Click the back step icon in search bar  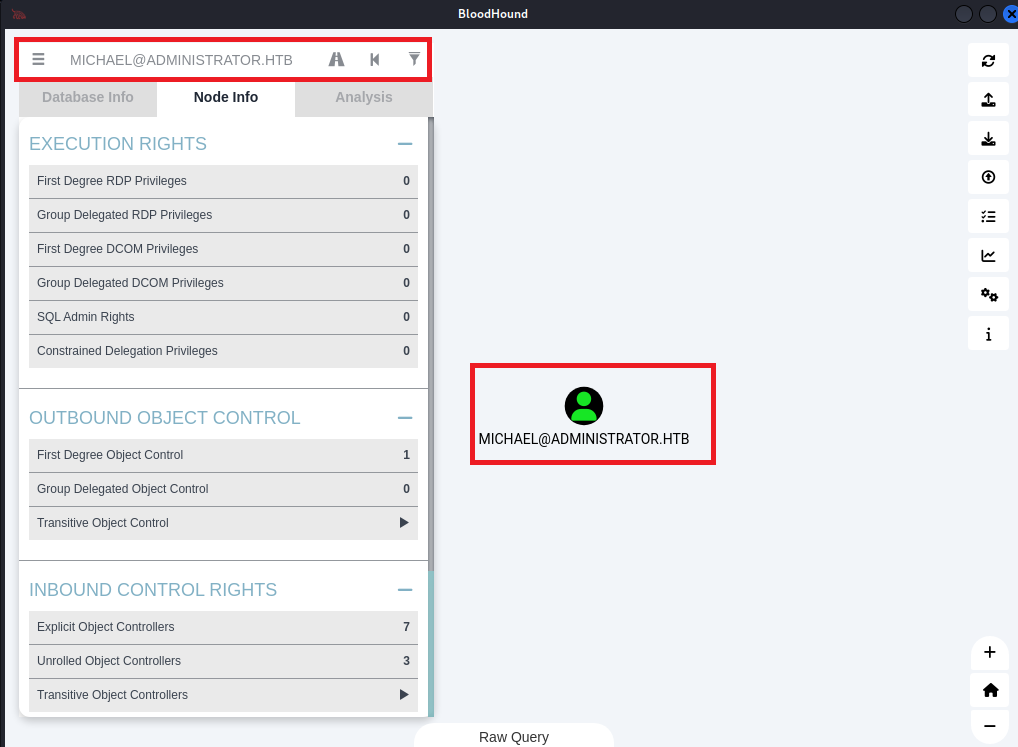pos(375,59)
